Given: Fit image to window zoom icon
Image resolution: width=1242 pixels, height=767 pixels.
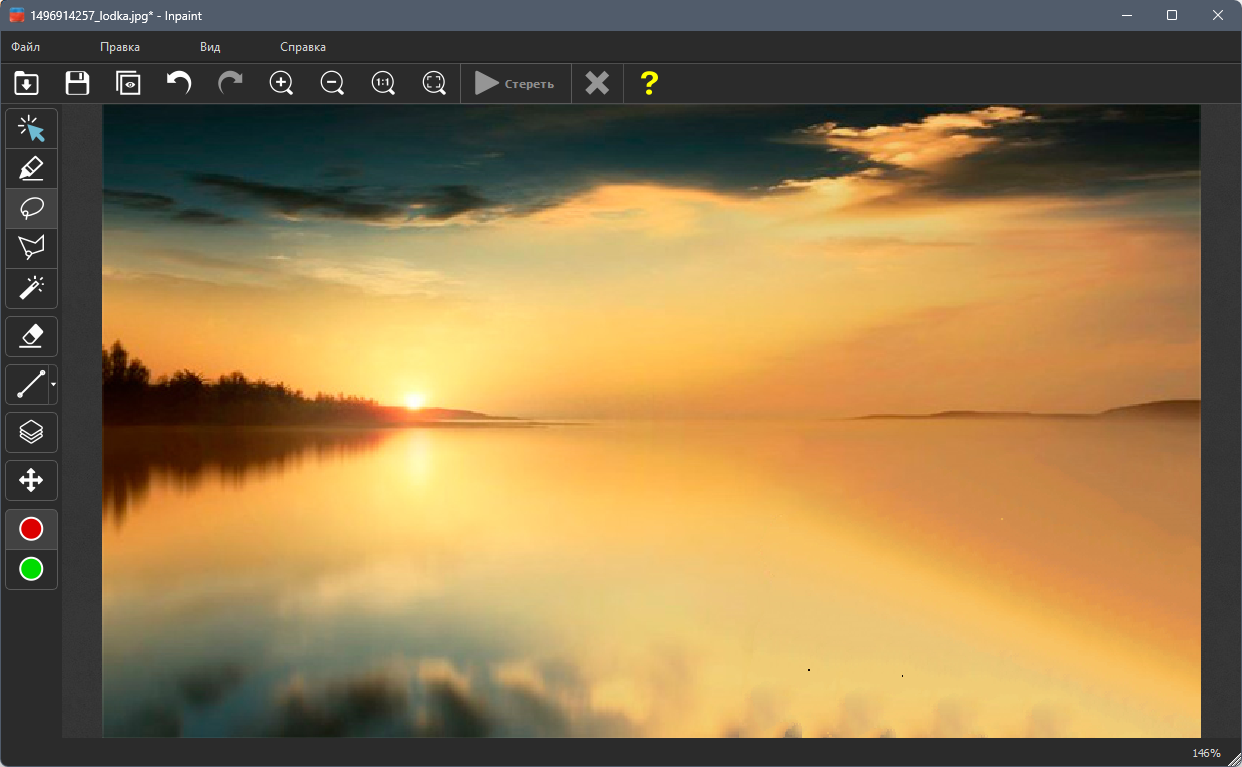Looking at the screenshot, I should coord(434,83).
